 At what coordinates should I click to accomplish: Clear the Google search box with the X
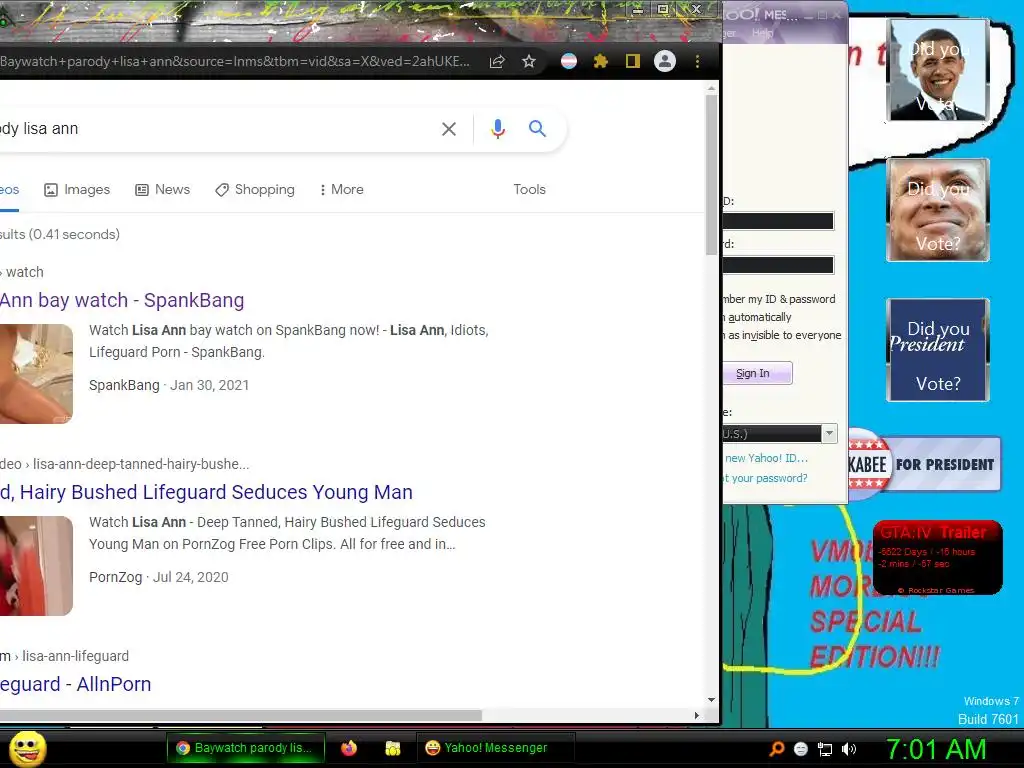(449, 129)
